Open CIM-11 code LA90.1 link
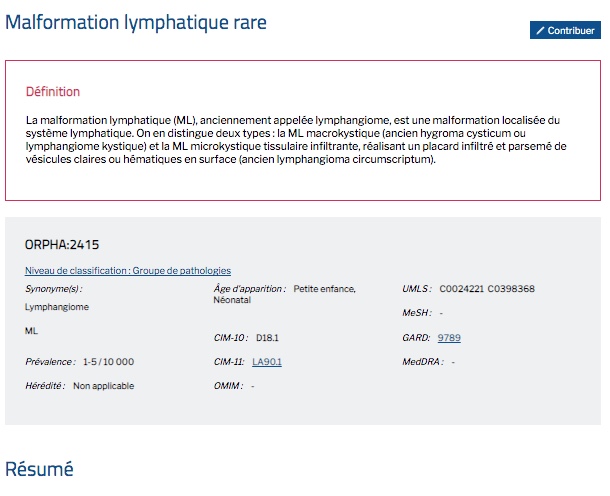Image resolution: width=610 pixels, height=496 pixels. click(267, 362)
